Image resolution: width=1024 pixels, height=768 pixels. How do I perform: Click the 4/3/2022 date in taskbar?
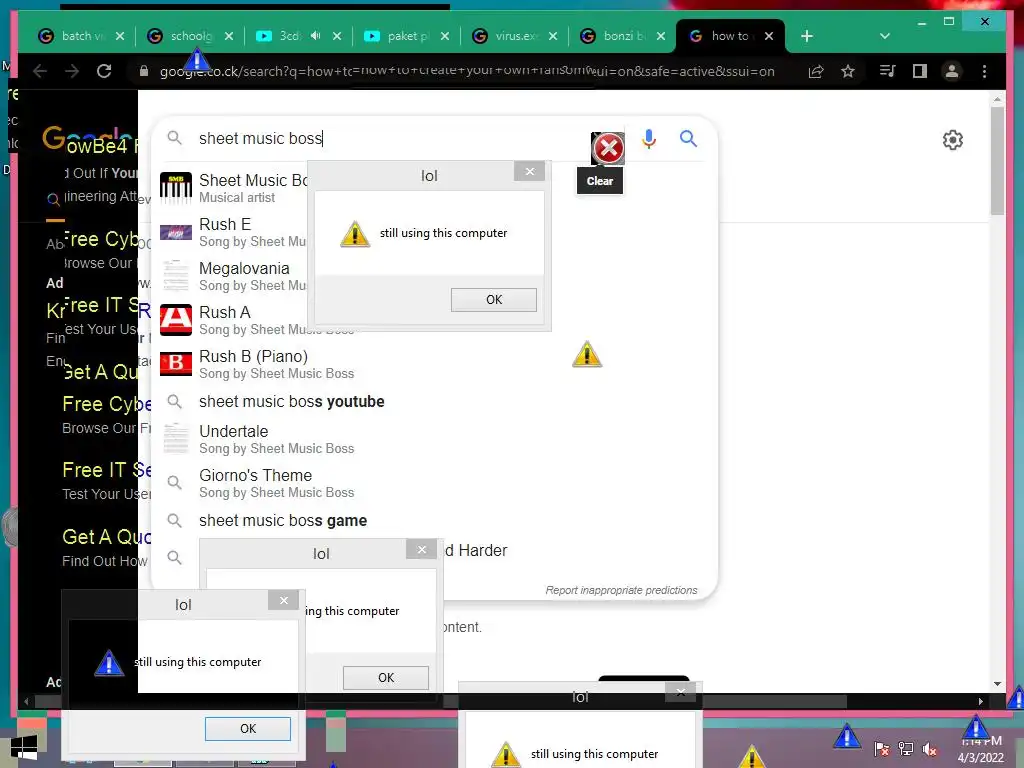pos(980,758)
